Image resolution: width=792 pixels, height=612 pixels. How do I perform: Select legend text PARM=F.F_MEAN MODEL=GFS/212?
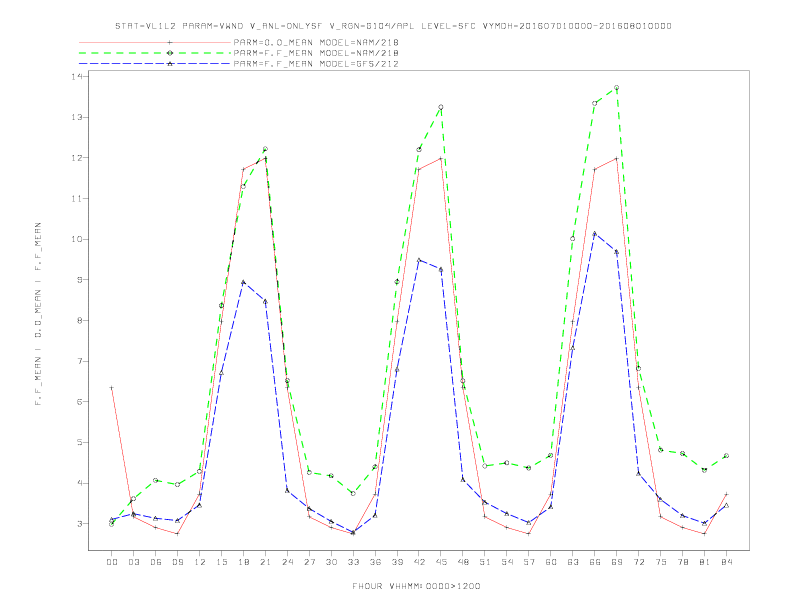pyautogui.click(x=316, y=64)
